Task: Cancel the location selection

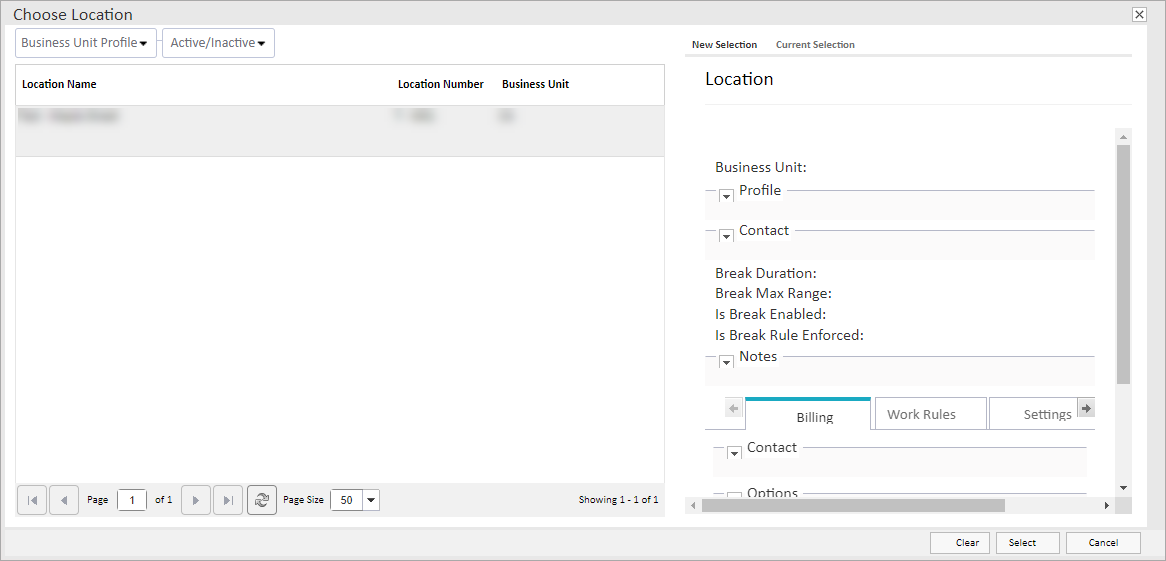Action: tap(1103, 542)
